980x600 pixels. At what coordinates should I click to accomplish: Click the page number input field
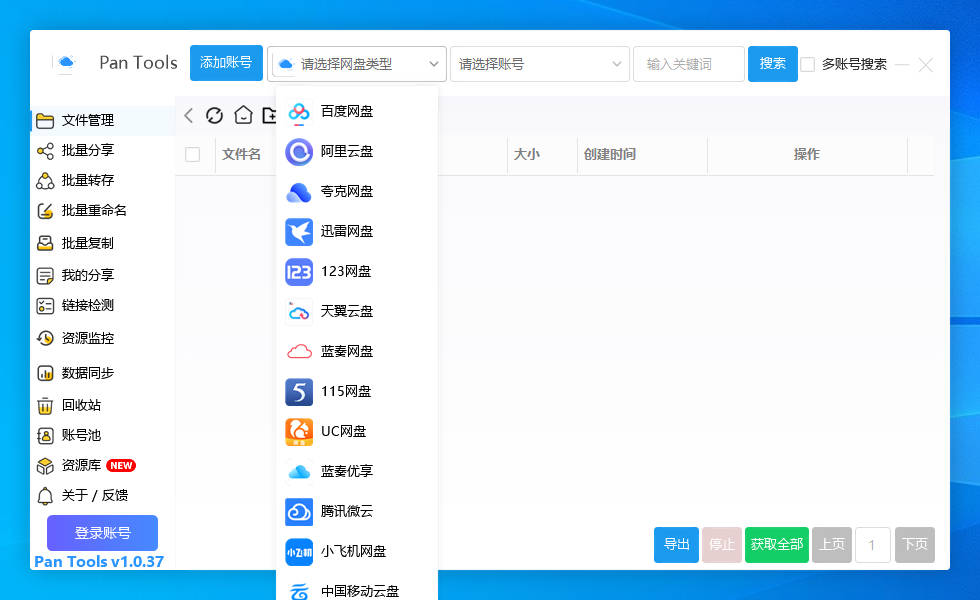tap(871, 545)
